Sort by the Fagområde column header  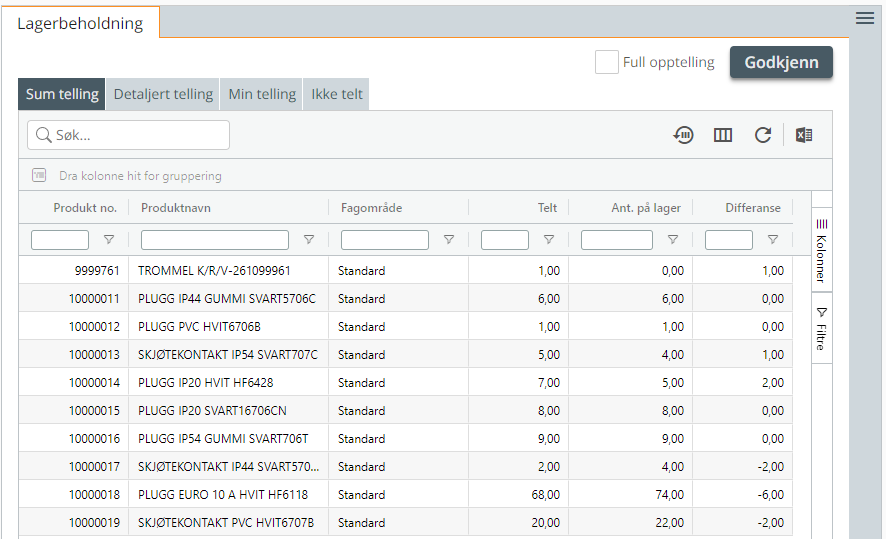(371, 208)
